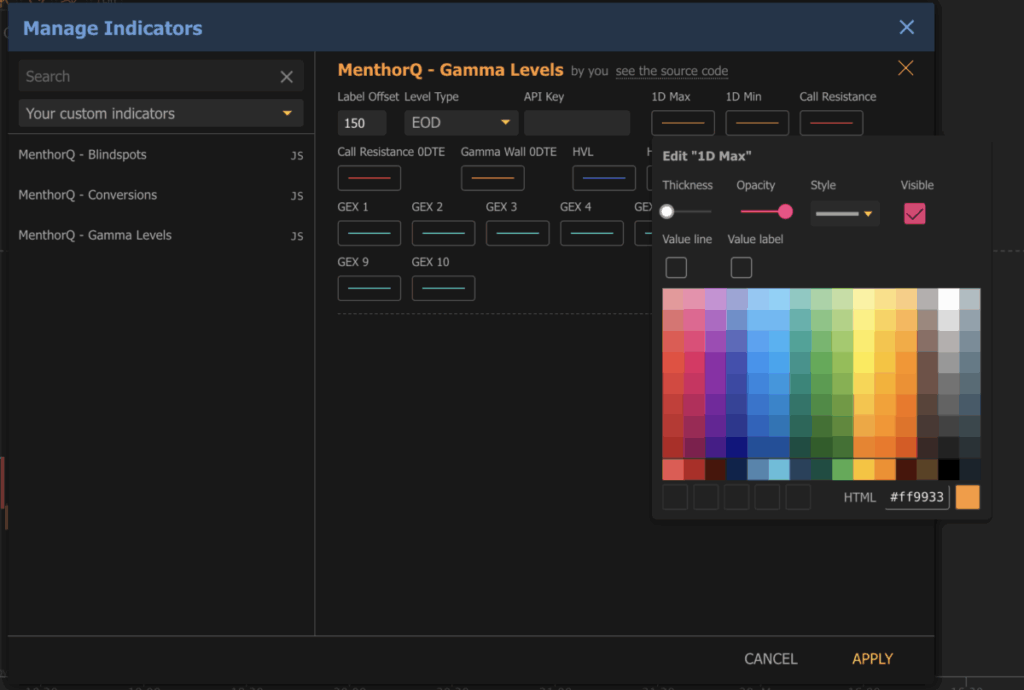
Task: Open the 1D Min line style editor
Action: click(x=757, y=122)
